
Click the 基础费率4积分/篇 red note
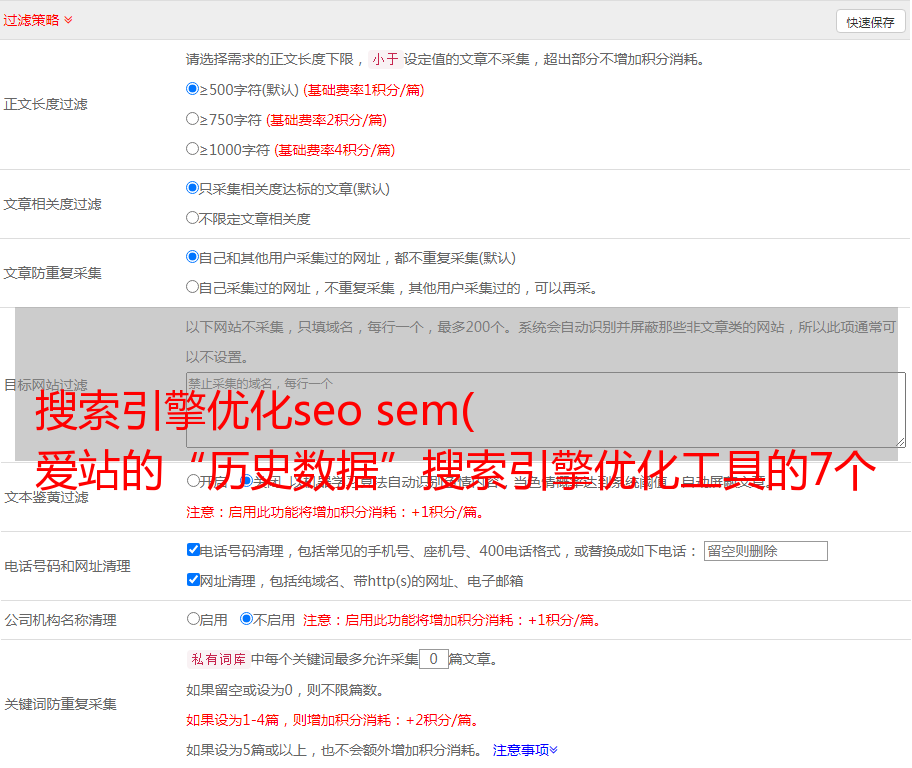pyautogui.click(x=334, y=150)
